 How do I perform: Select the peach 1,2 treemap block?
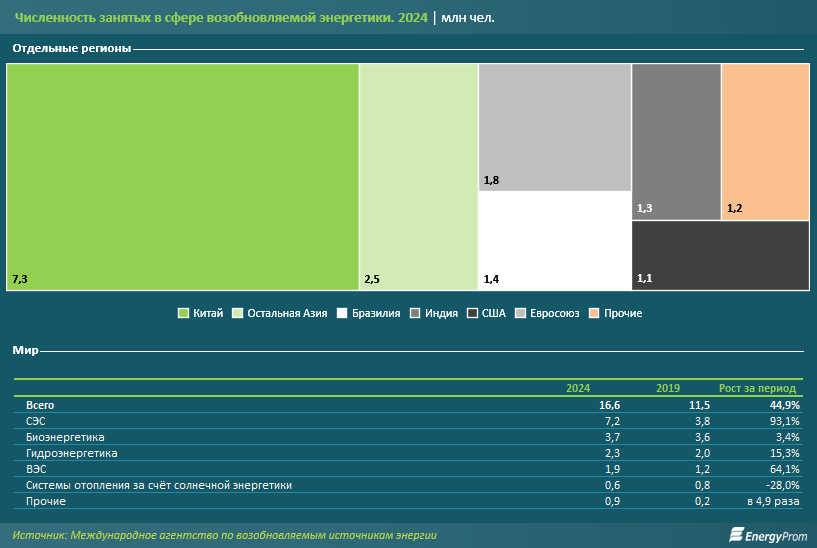point(765,141)
